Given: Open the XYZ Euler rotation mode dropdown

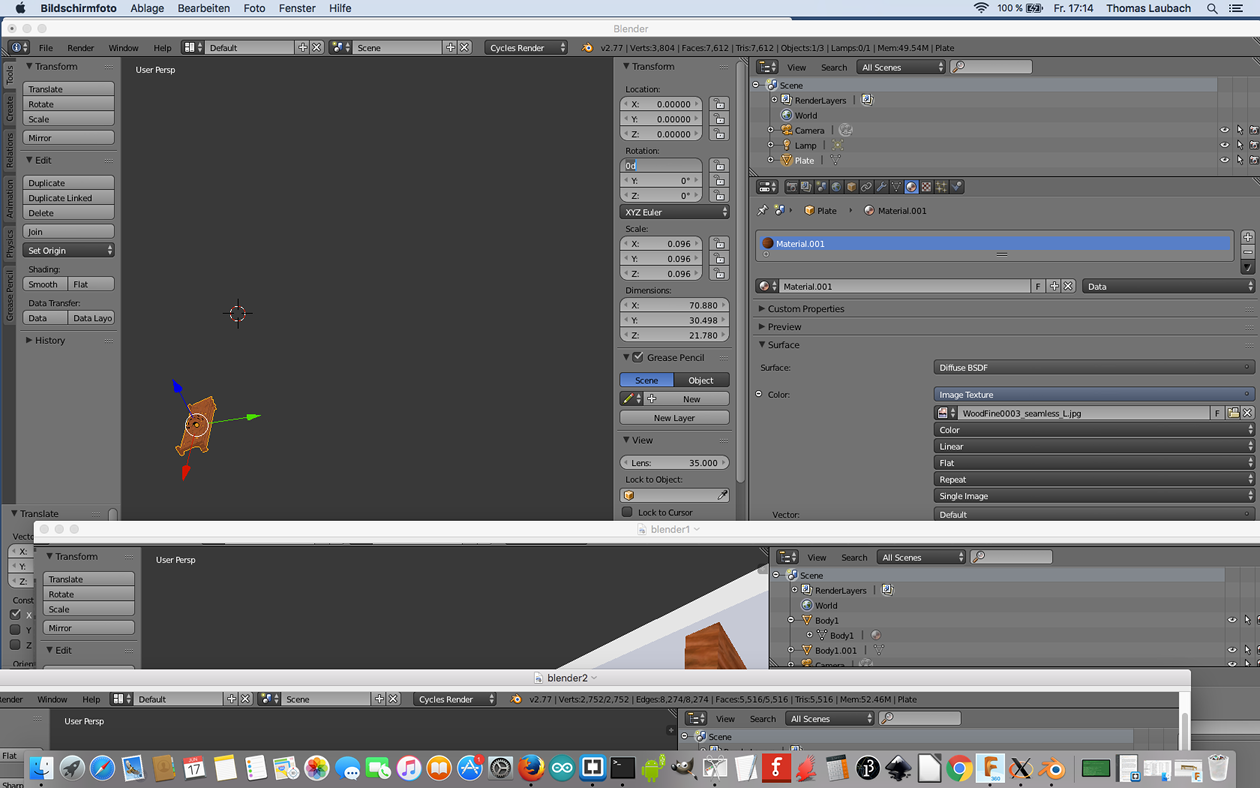Looking at the screenshot, I should 674,212.
